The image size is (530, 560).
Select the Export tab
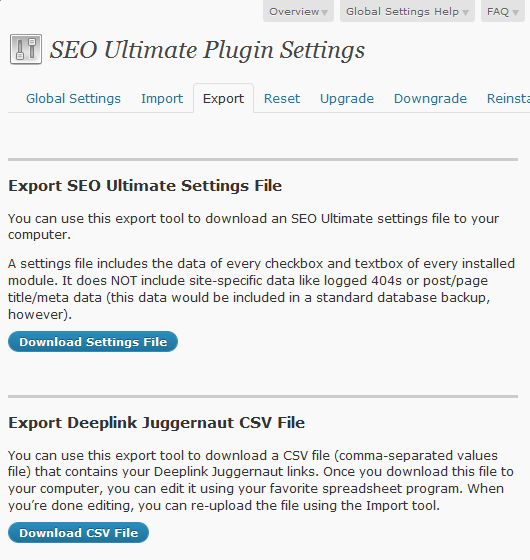tap(224, 99)
